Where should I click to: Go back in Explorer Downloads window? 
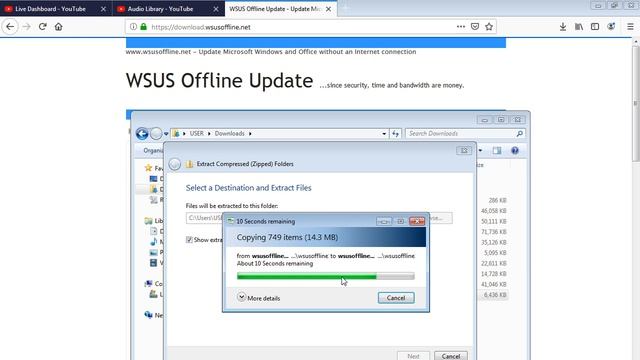pyautogui.click(x=142, y=133)
